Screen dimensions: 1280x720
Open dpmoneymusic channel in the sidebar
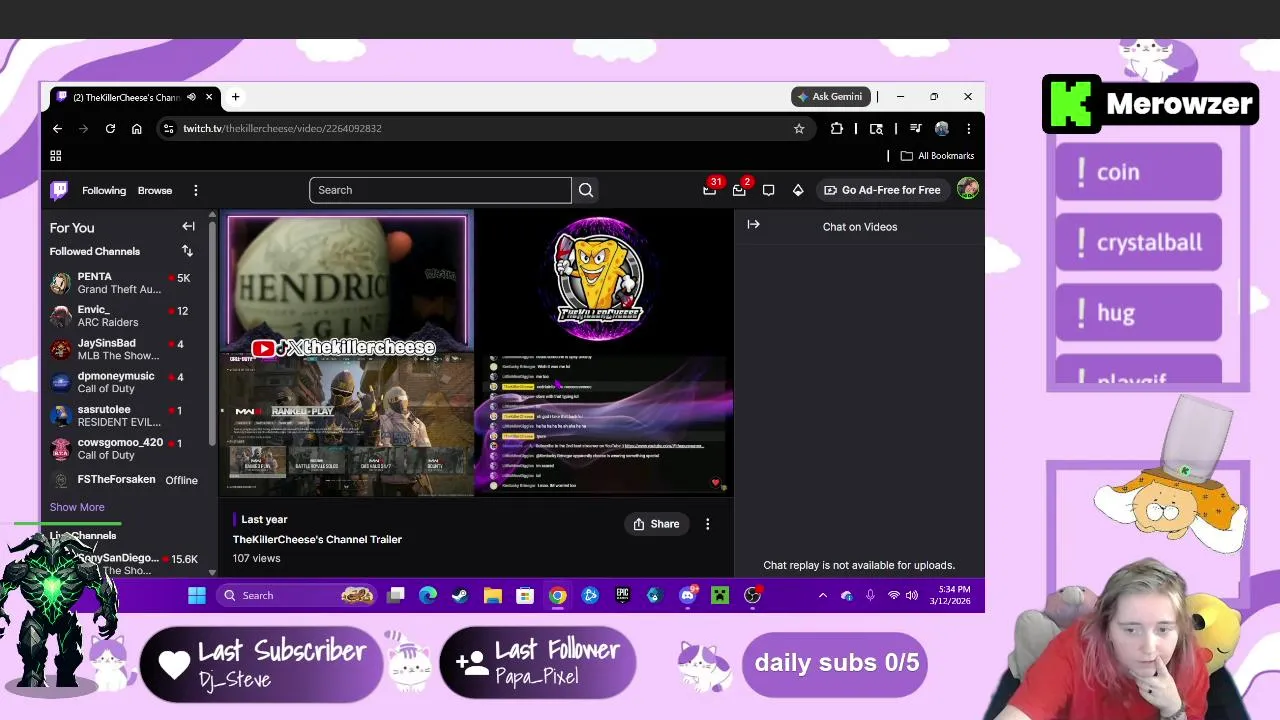point(125,382)
